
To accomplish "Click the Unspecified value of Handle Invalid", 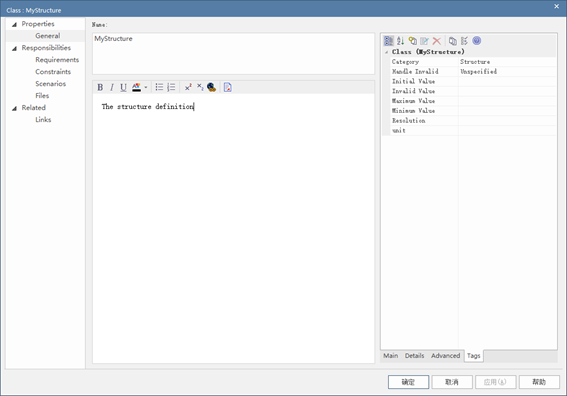I will 478,72.
